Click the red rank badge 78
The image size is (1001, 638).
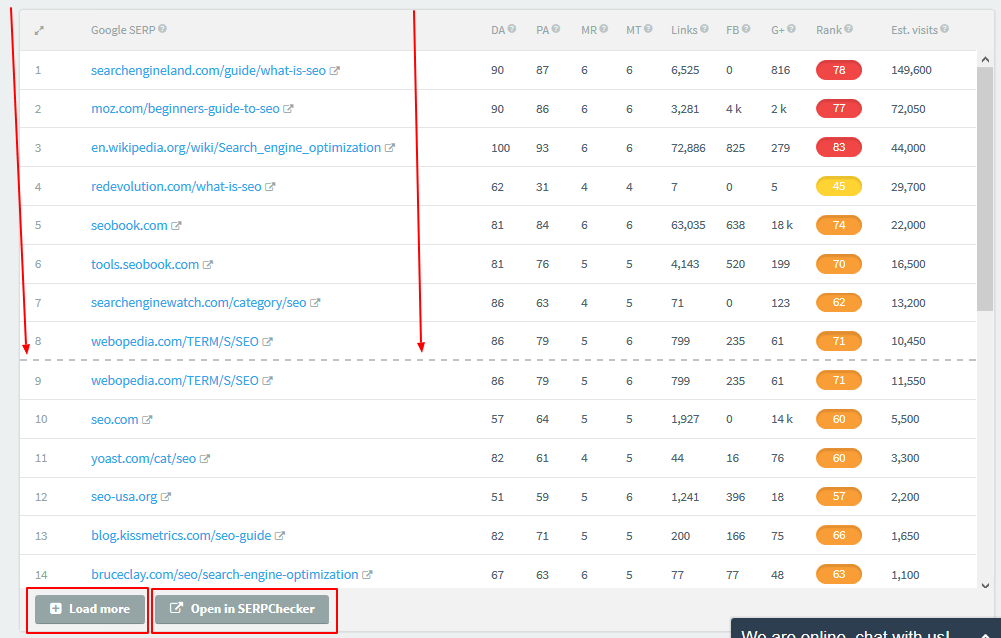pyautogui.click(x=839, y=70)
